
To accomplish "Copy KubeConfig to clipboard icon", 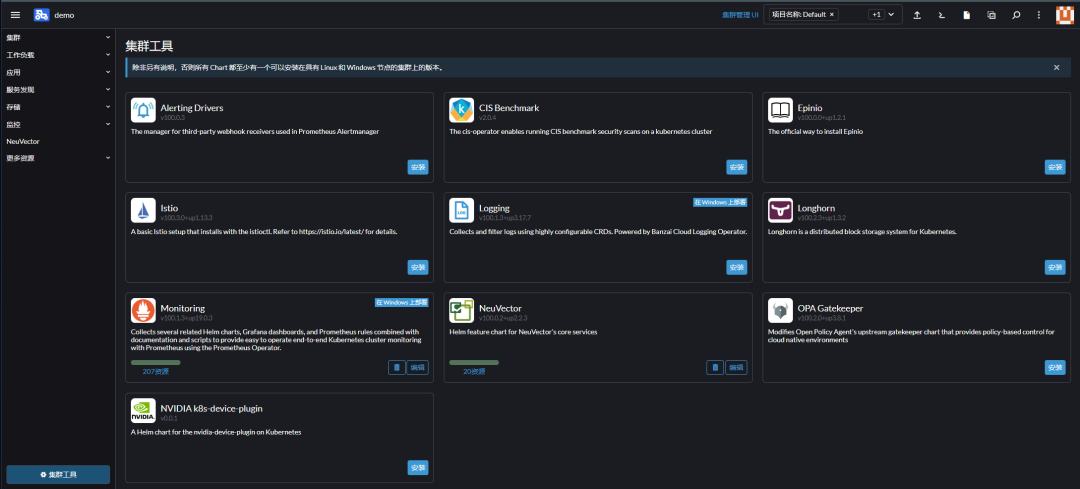I will pyautogui.click(x=991, y=14).
